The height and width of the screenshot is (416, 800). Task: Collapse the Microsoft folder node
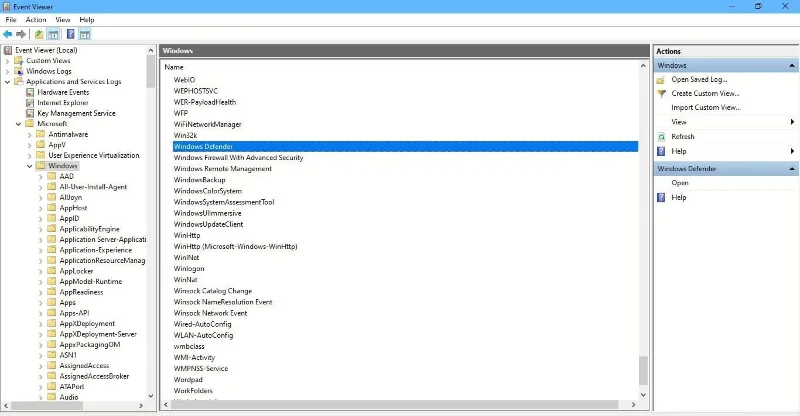coord(18,124)
